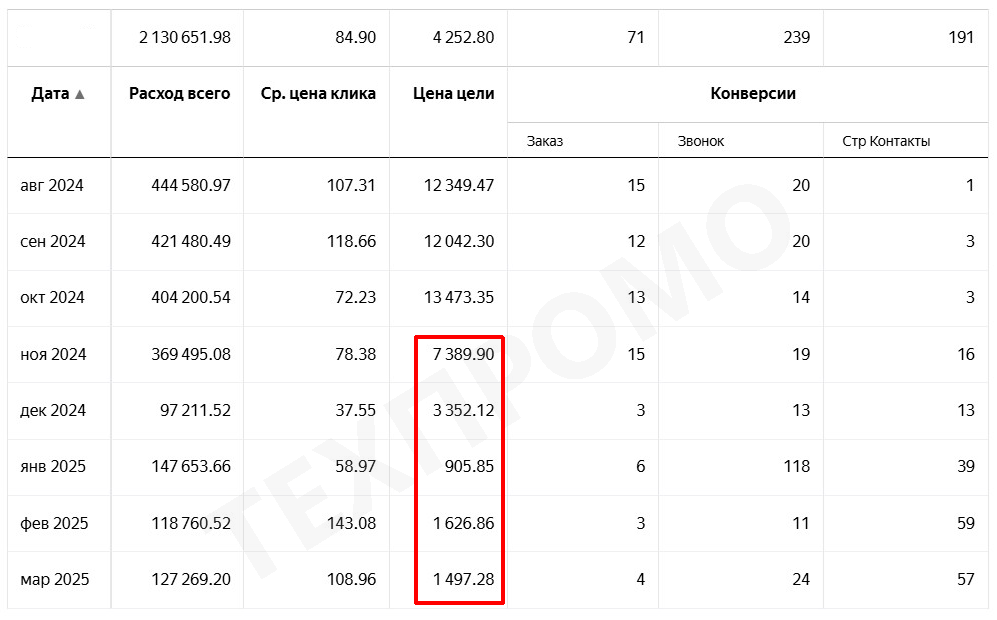Click goal price 3 352.12
The image size is (997, 620).
pos(464,410)
